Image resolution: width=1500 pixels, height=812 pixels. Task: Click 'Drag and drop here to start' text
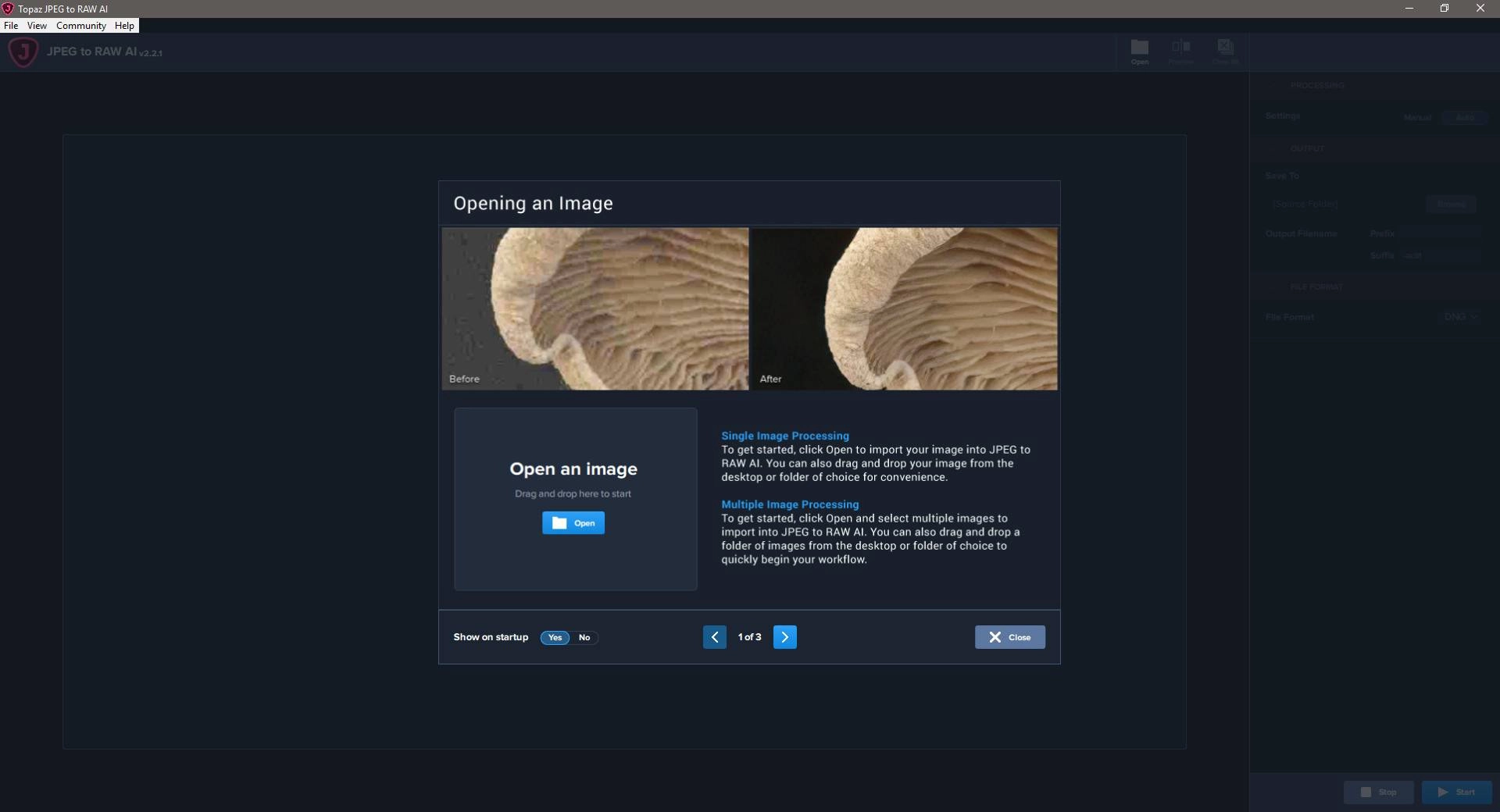(573, 494)
